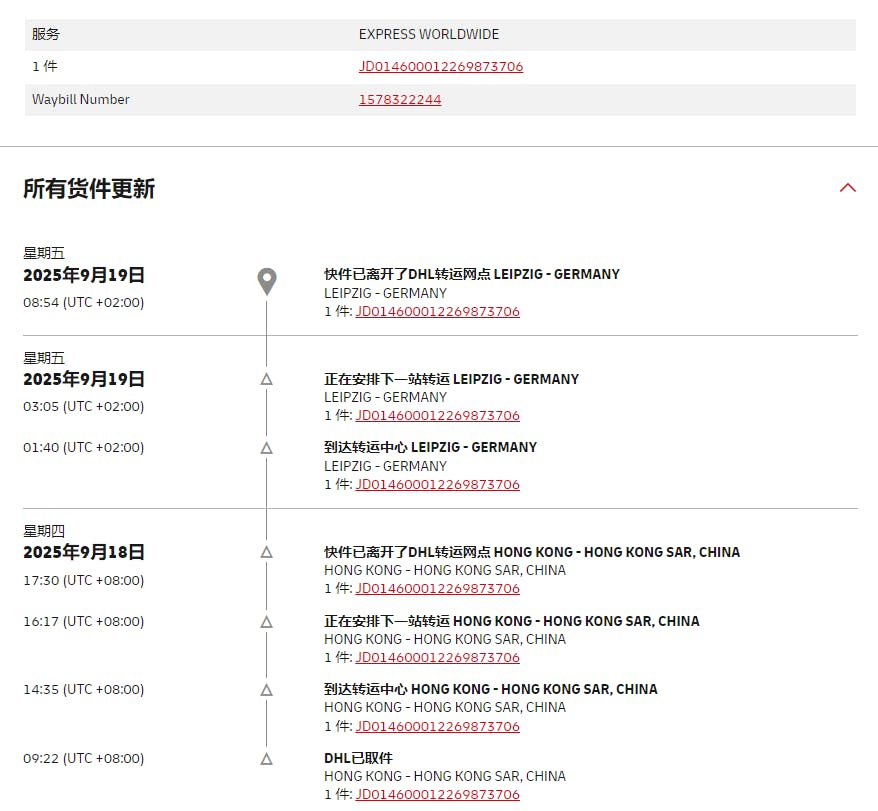Open piece ID link under 14:35 Hong Kong arrival
The height and width of the screenshot is (811, 878).
click(x=437, y=726)
